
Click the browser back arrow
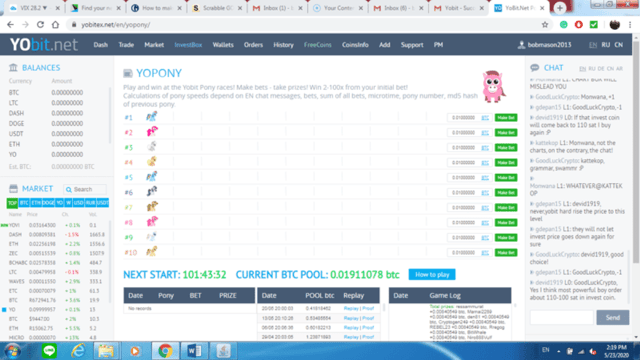[10, 25]
